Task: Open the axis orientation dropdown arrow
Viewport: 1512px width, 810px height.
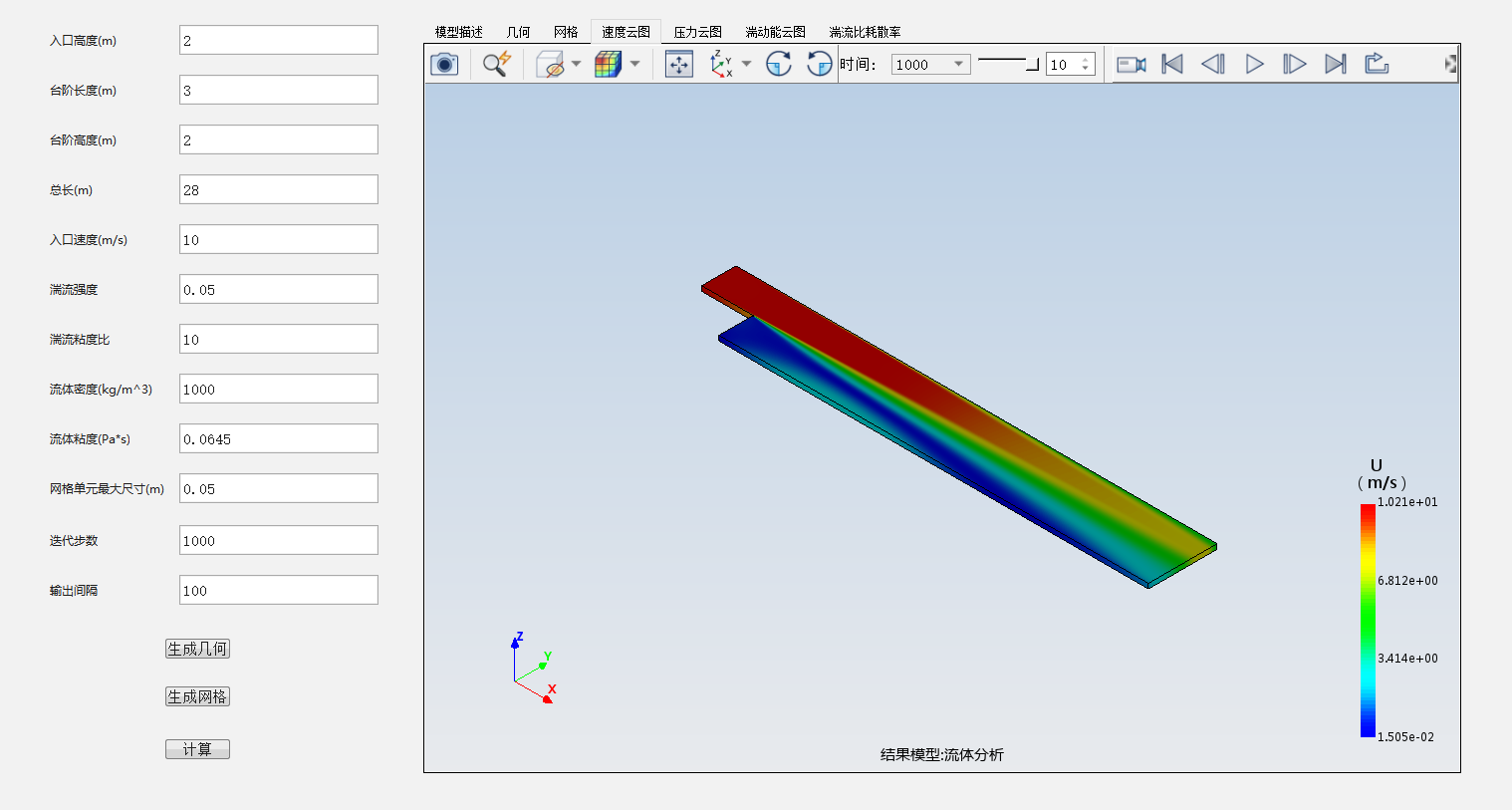Action: 746,65
